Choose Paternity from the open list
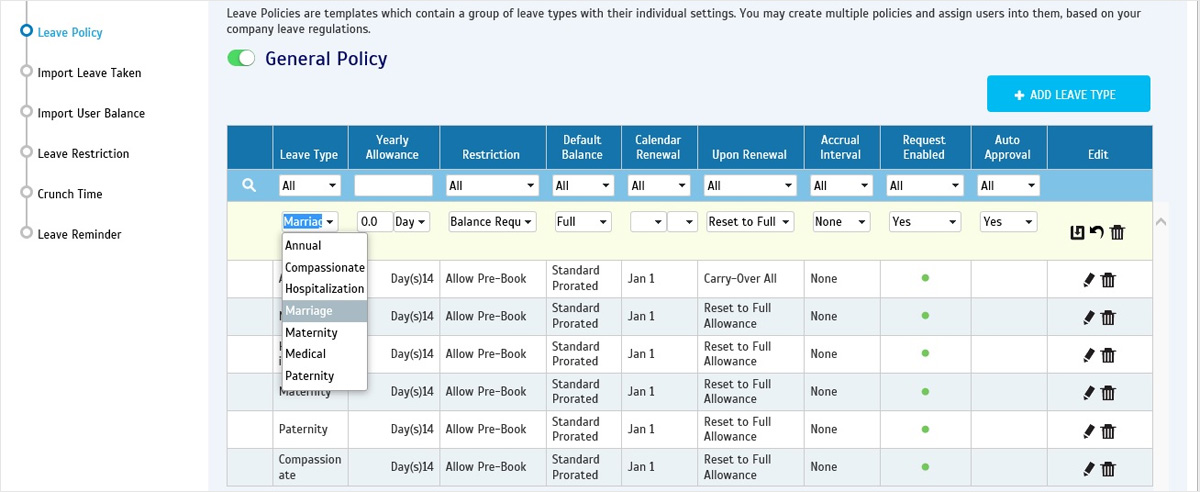 (x=325, y=376)
